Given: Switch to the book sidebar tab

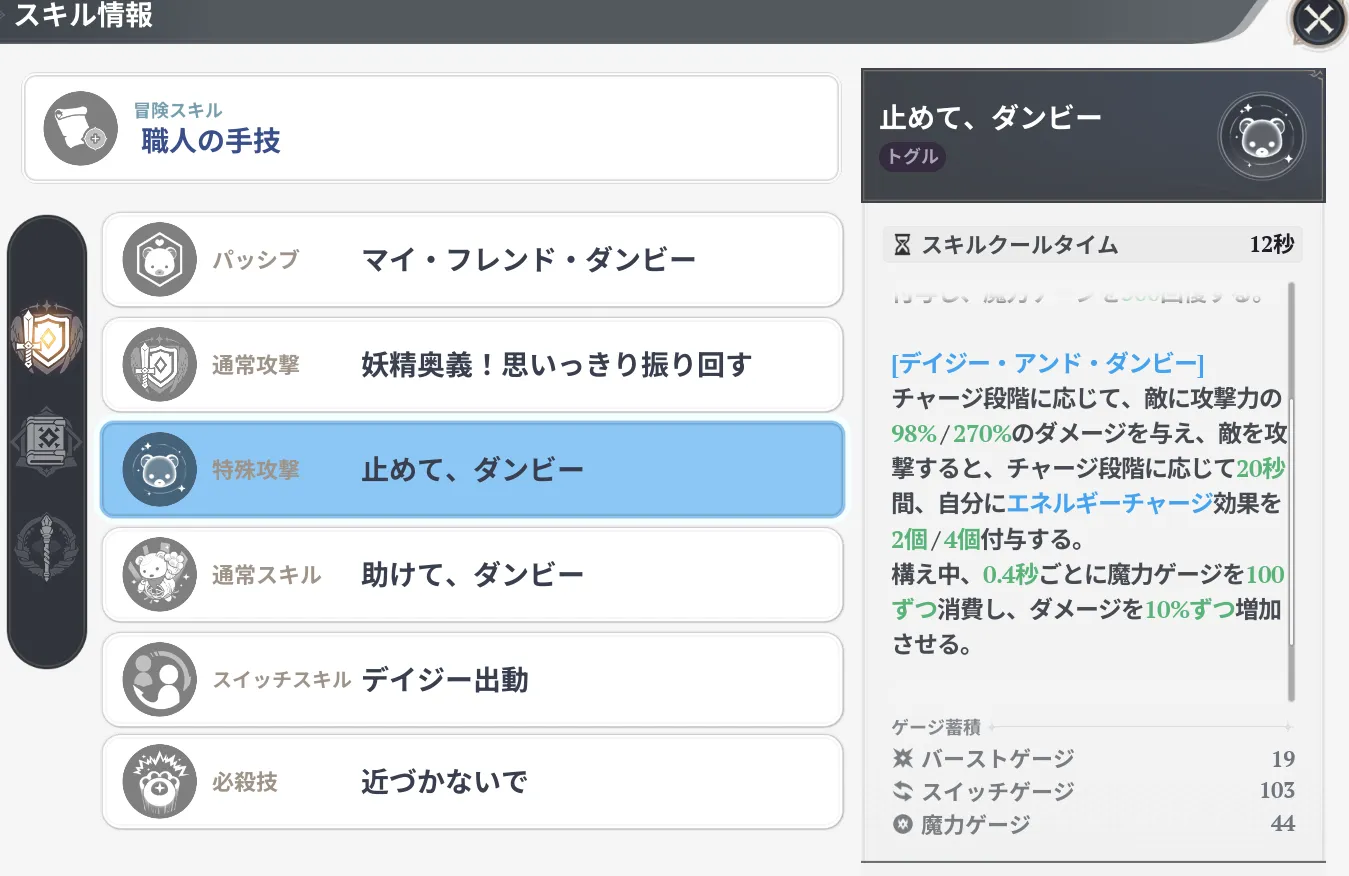Looking at the screenshot, I should pyautogui.click(x=47, y=440).
